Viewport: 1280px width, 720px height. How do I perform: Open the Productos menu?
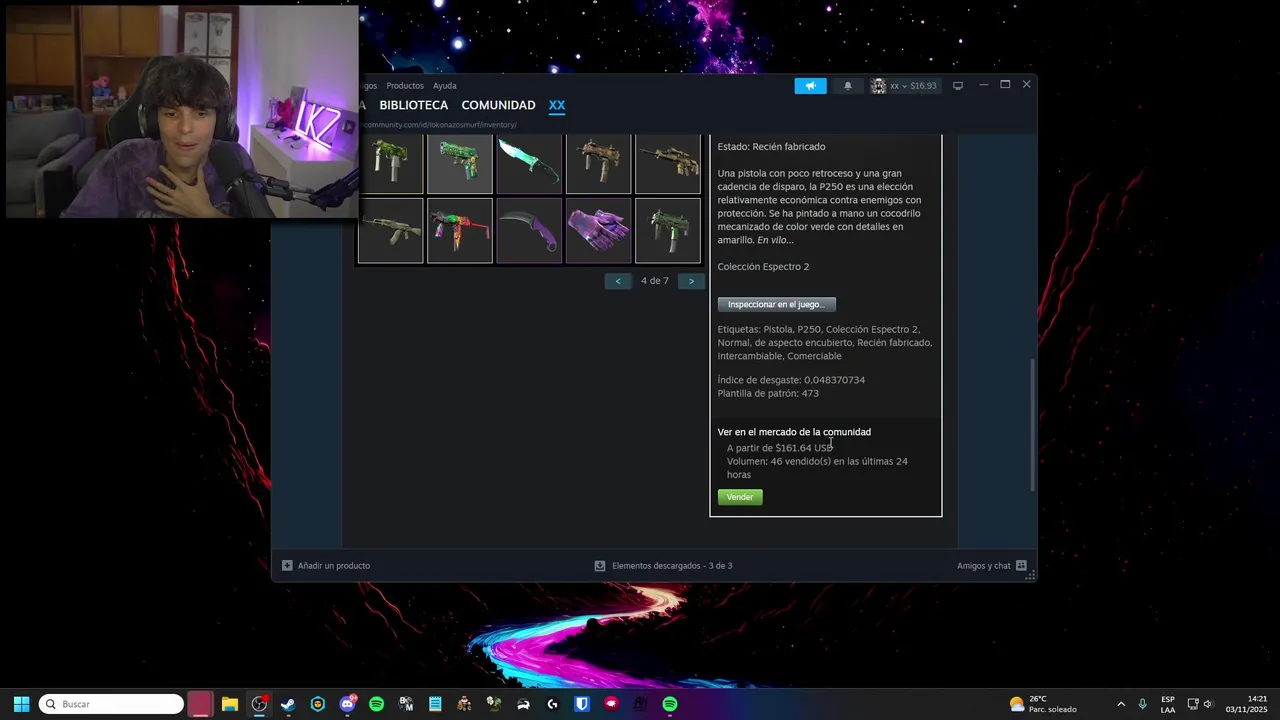(x=405, y=86)
